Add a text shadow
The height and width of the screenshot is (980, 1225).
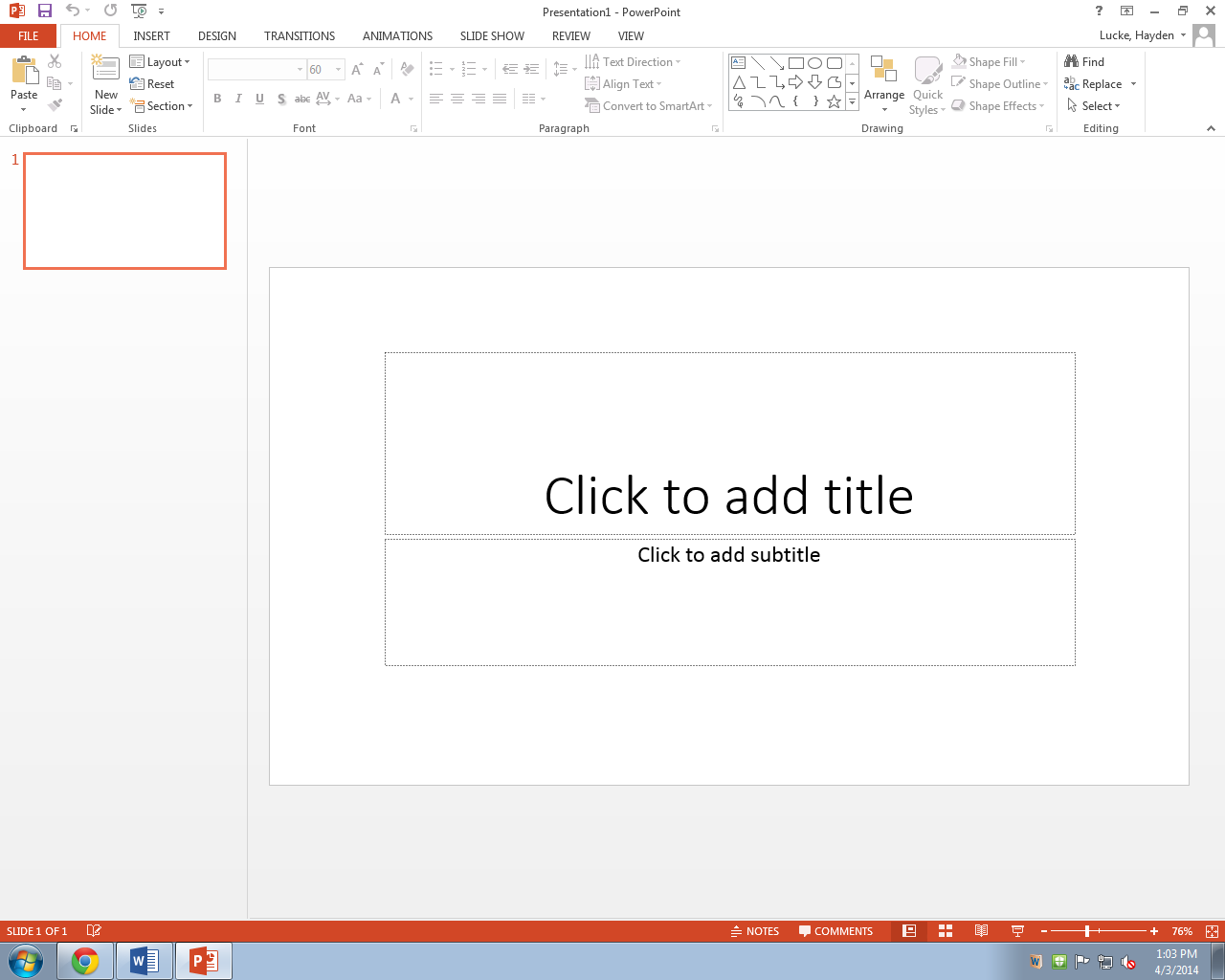pyautogui.click(x=281, y=99)
